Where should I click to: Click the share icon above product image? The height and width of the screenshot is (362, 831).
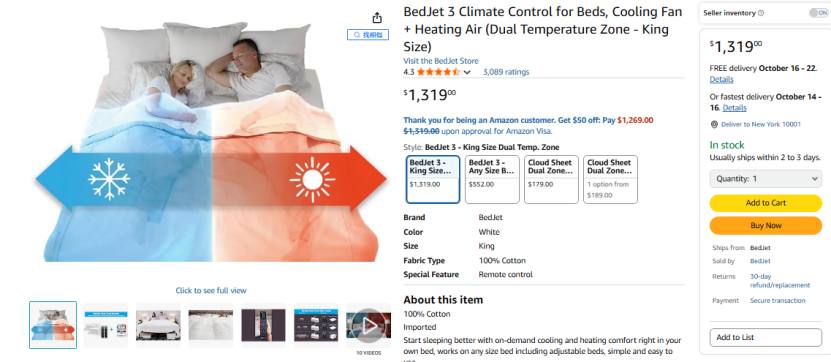377,17
